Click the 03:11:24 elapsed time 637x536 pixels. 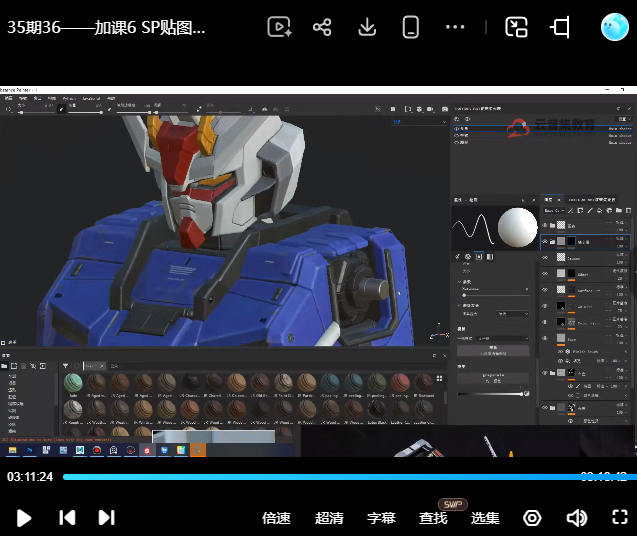30,477
